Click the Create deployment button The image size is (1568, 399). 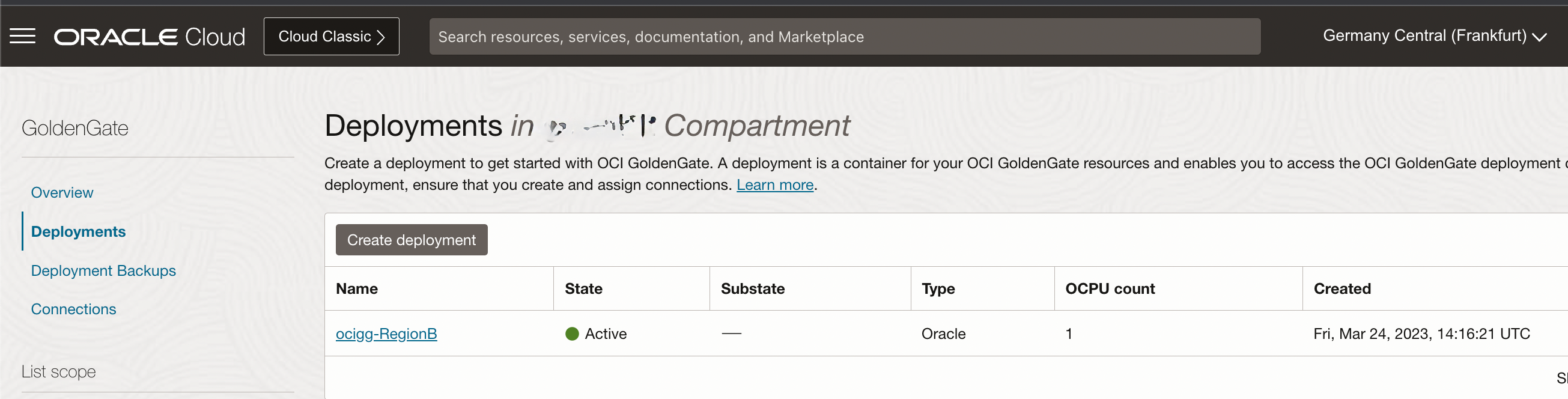click(x=412, y=240)
